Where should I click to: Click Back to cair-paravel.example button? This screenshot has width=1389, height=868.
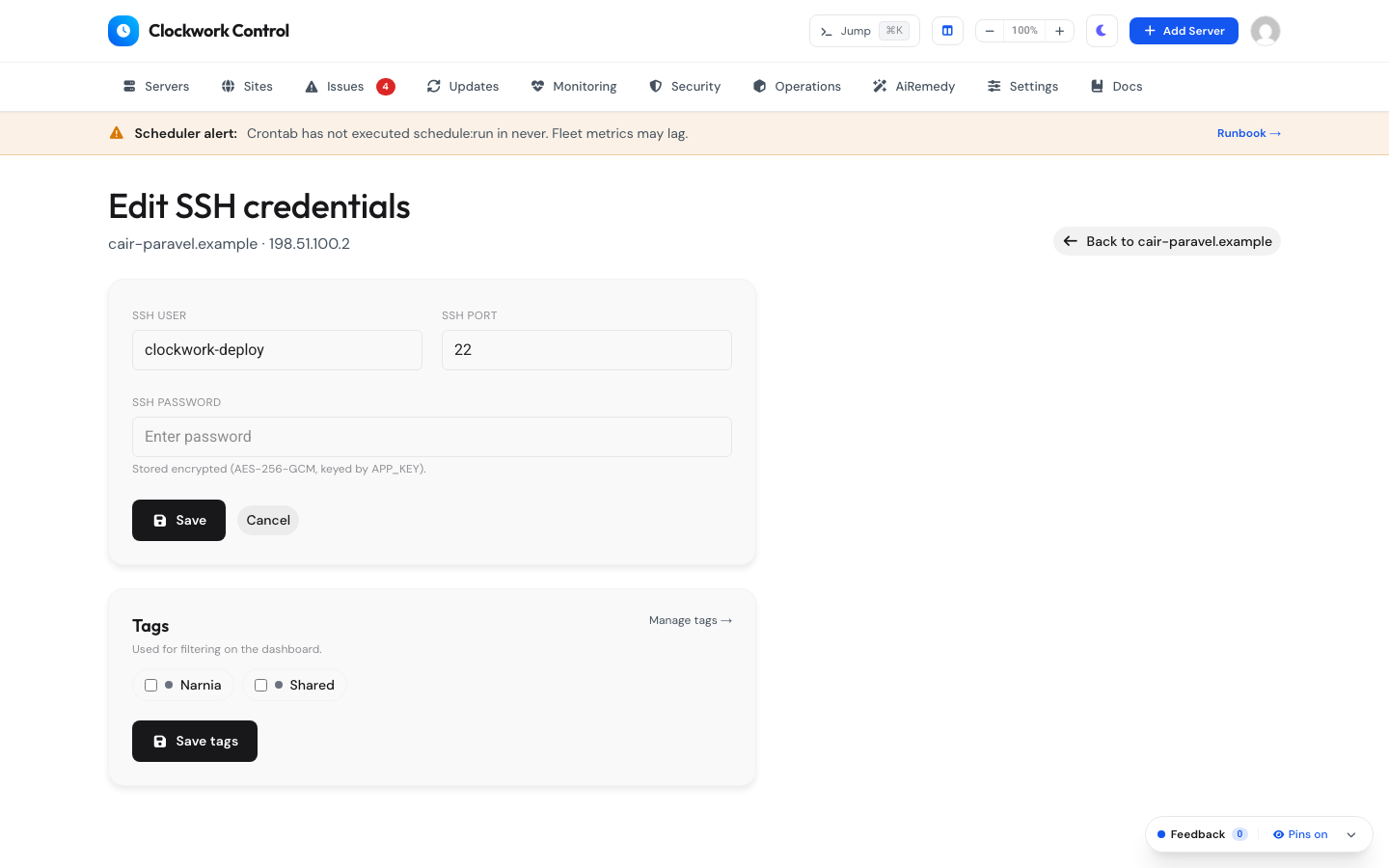coord(1167,241)
